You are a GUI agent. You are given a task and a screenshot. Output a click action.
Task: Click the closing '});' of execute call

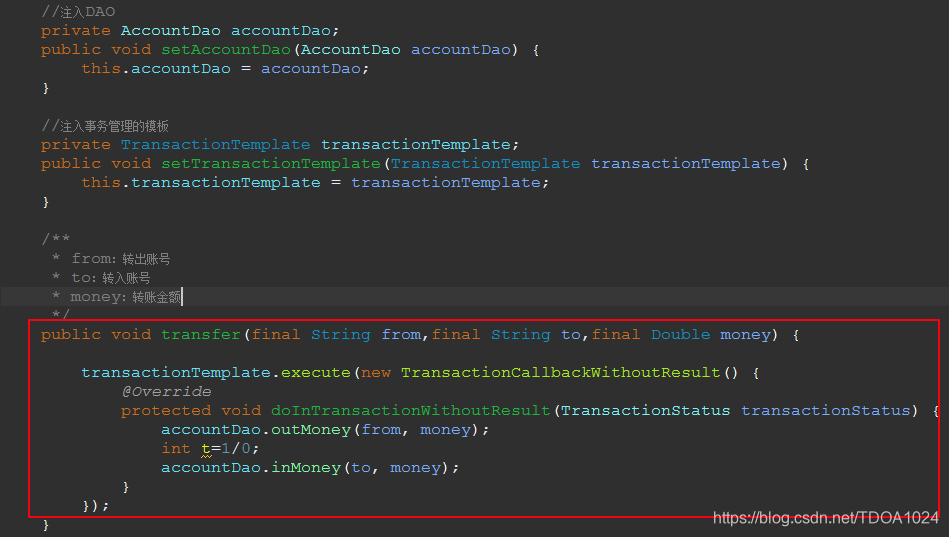click(x=96, y=506)
